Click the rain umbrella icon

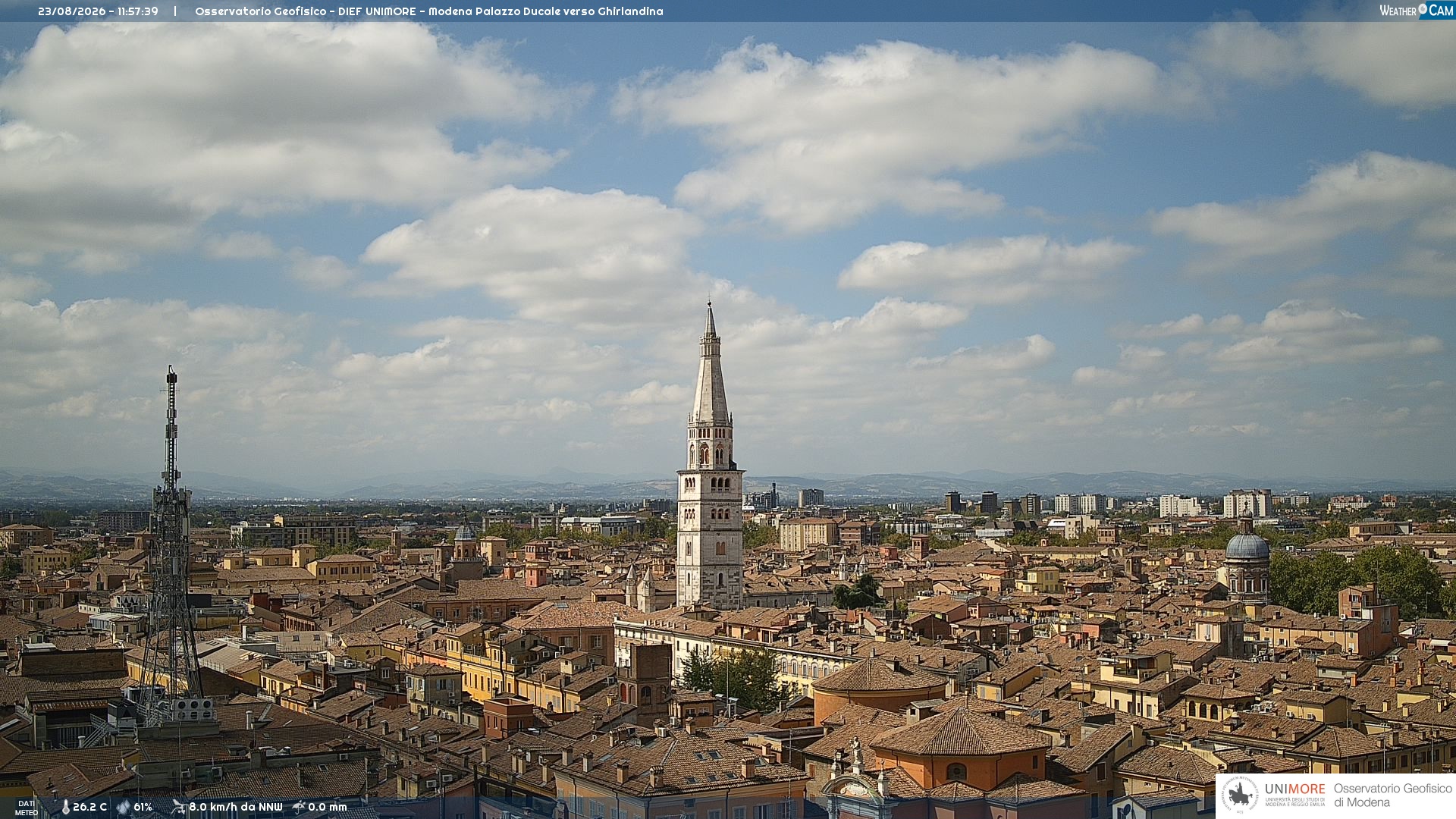click(299, 807)
